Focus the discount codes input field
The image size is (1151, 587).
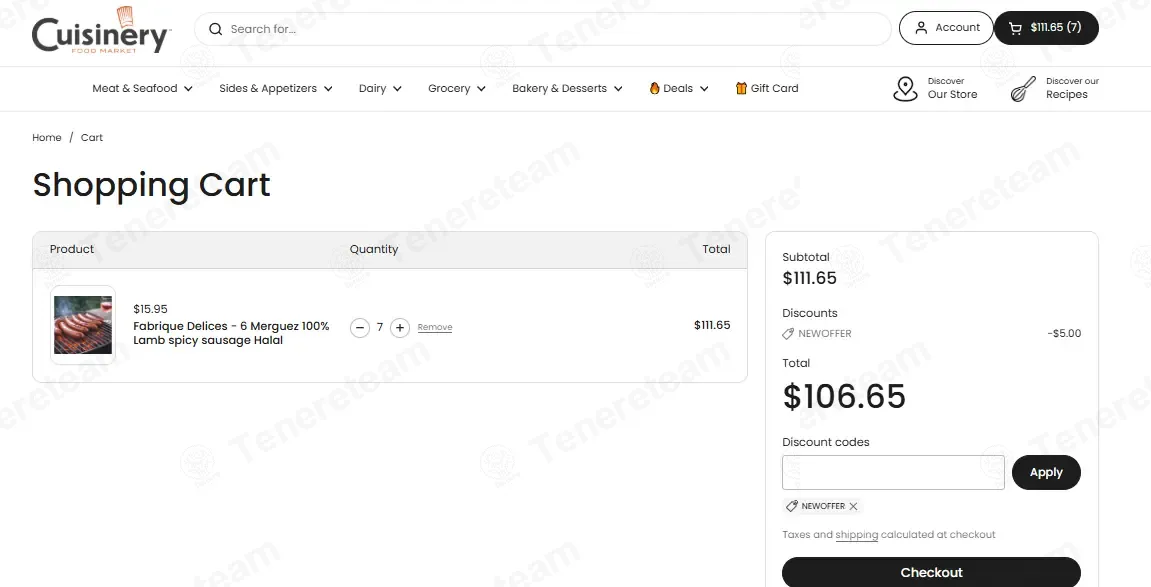click(x=893, y=473)
